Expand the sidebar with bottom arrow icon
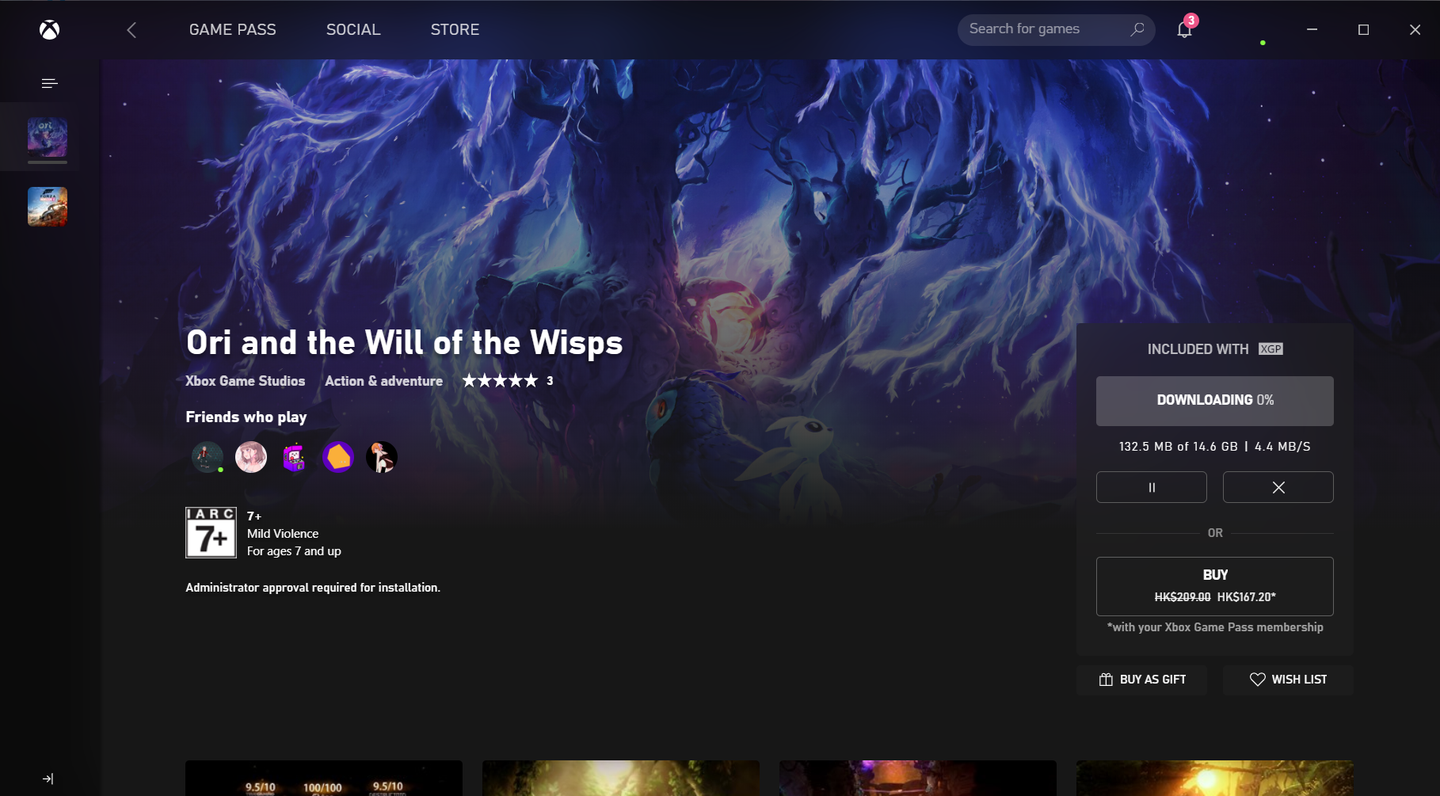The image size is (1440, 796). pos(48,779)
